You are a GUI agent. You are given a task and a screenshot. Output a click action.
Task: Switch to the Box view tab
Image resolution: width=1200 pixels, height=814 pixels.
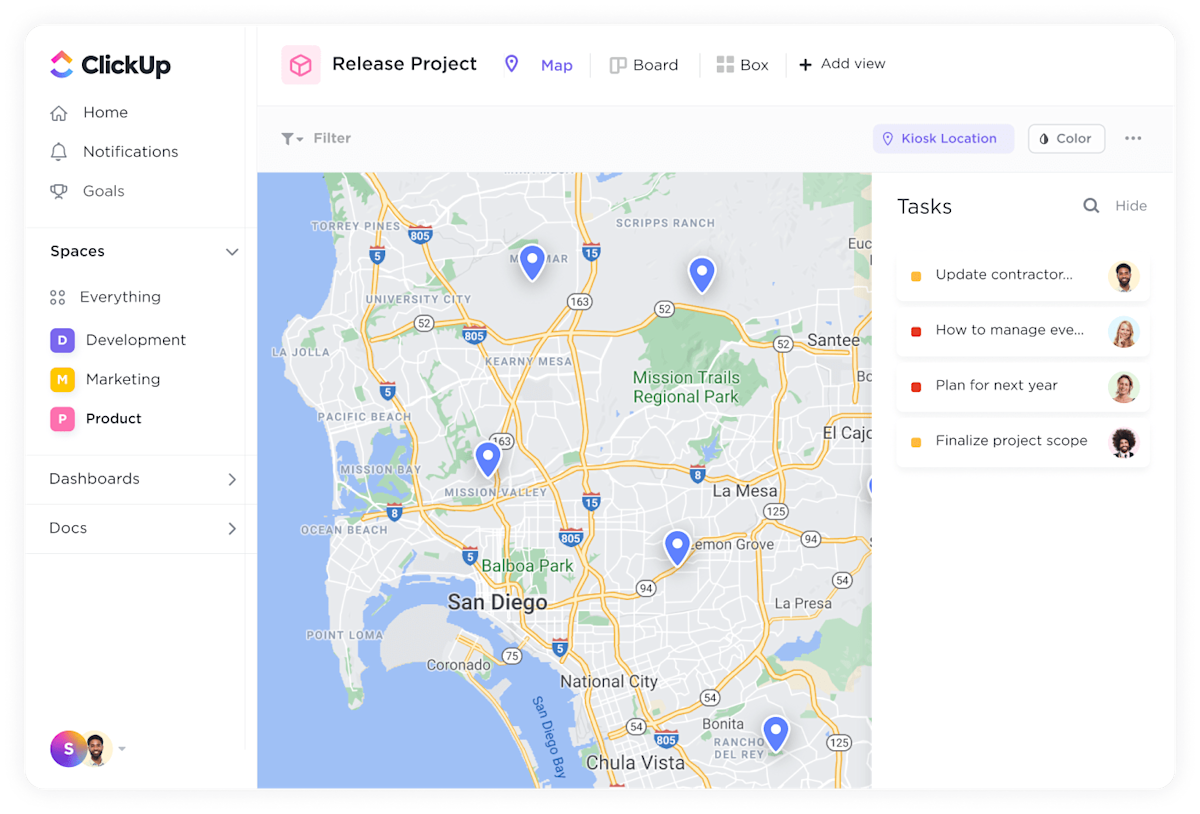(x=742, y=64)
